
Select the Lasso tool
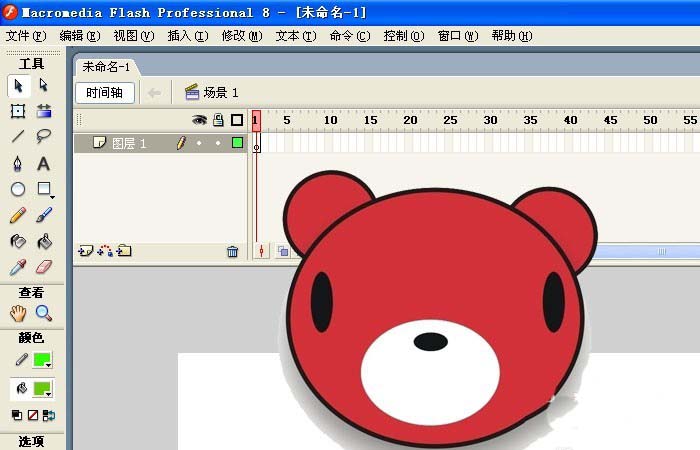coord(43,136)
